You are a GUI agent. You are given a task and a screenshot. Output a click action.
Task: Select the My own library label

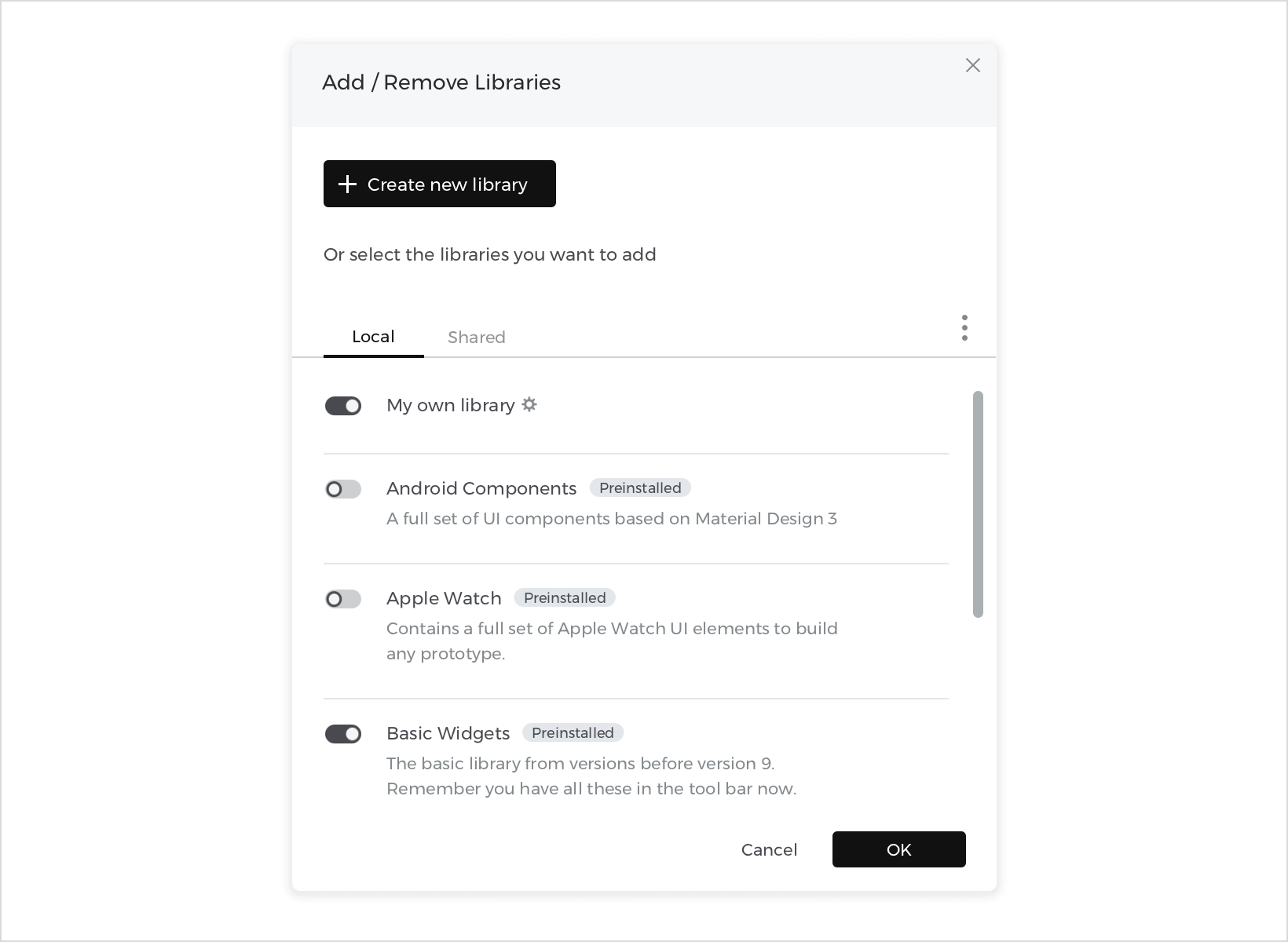(449, 405)
